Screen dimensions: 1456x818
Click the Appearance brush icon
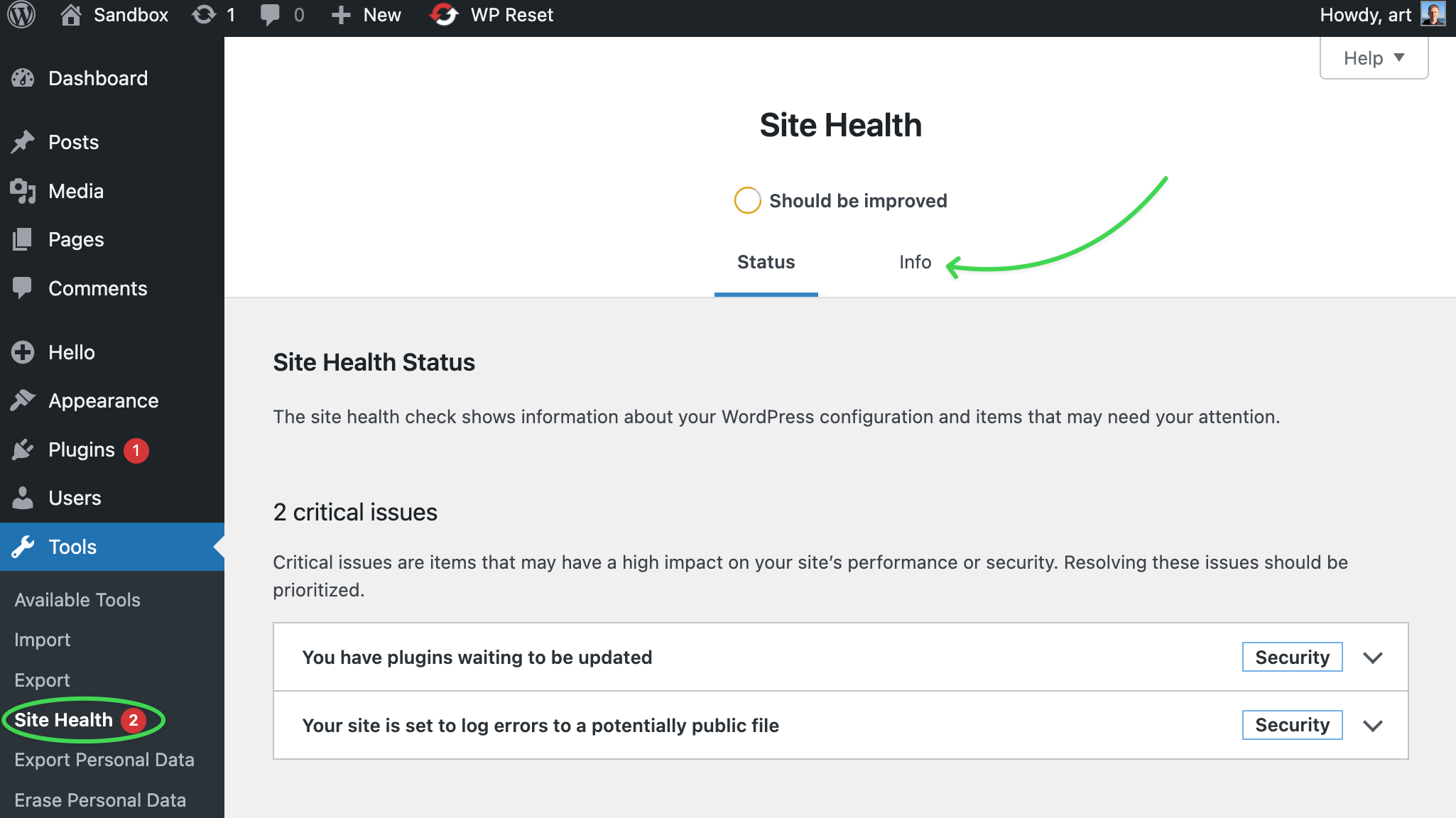click(x=23, y=400)
